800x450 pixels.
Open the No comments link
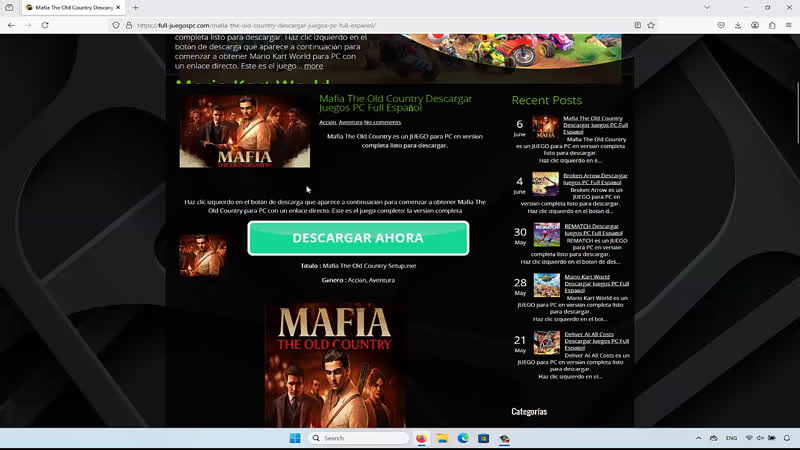[x=382, y=122]
